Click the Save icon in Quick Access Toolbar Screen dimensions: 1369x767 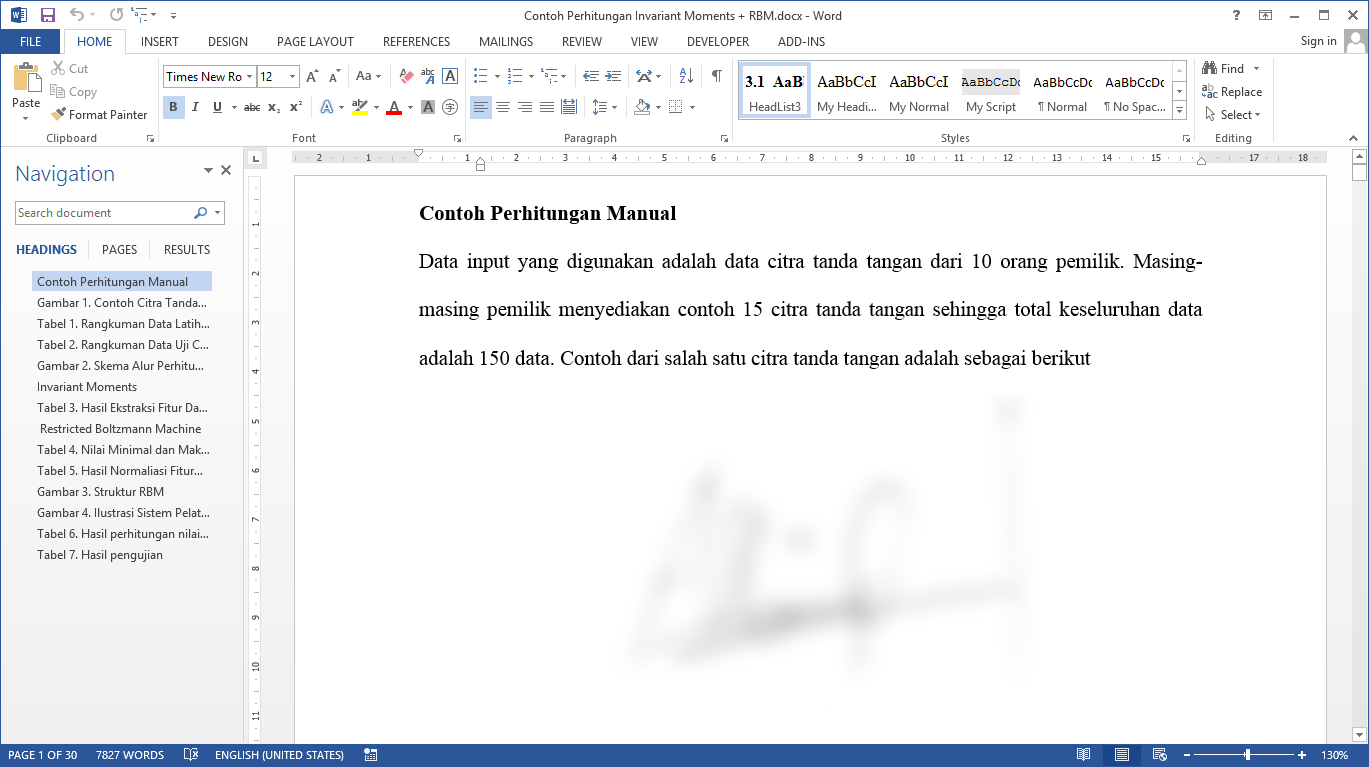point(47,15)
